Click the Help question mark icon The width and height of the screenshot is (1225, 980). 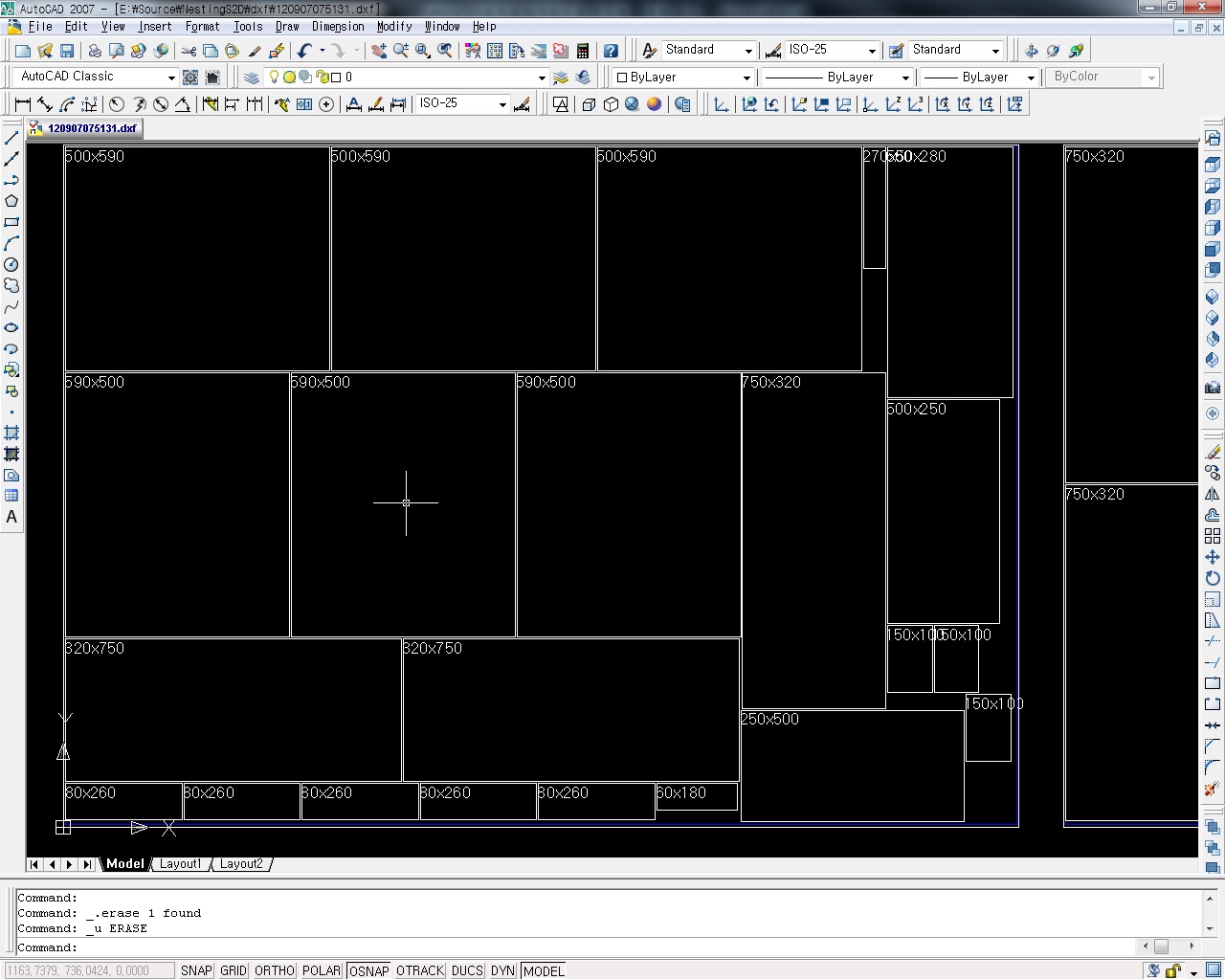pos(611,51)
